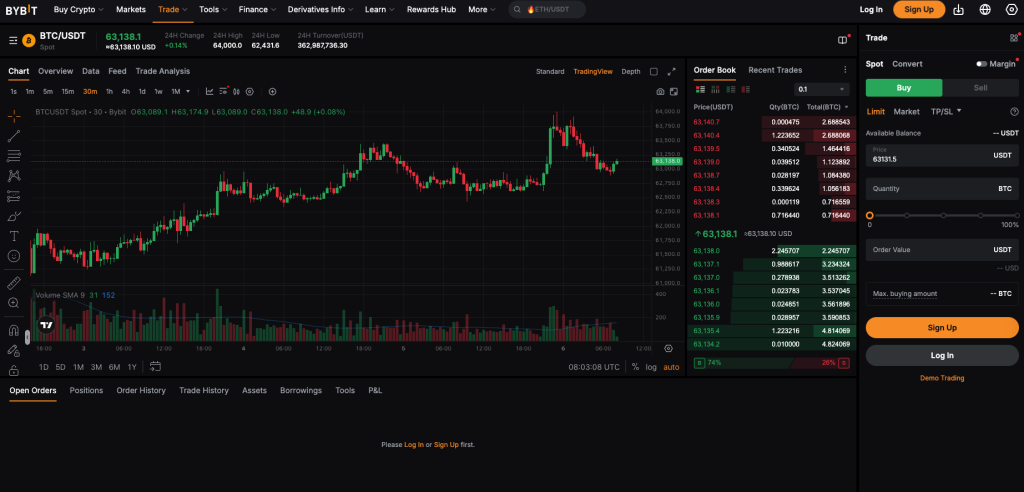Image resolution: width=1024 pixels, height=492 pixels.
Task: Select the 4h timeframe button
Action: click(125, 91)
